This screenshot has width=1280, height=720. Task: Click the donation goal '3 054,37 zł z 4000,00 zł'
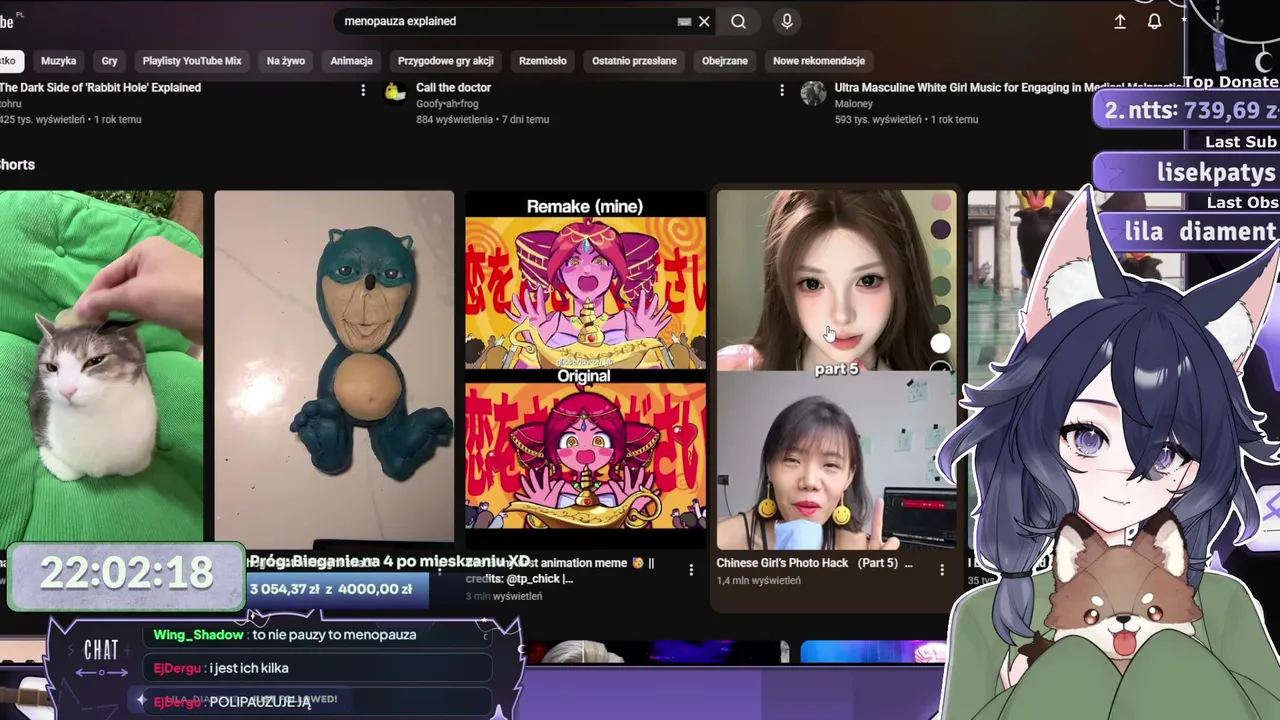[x=330, y=589]
